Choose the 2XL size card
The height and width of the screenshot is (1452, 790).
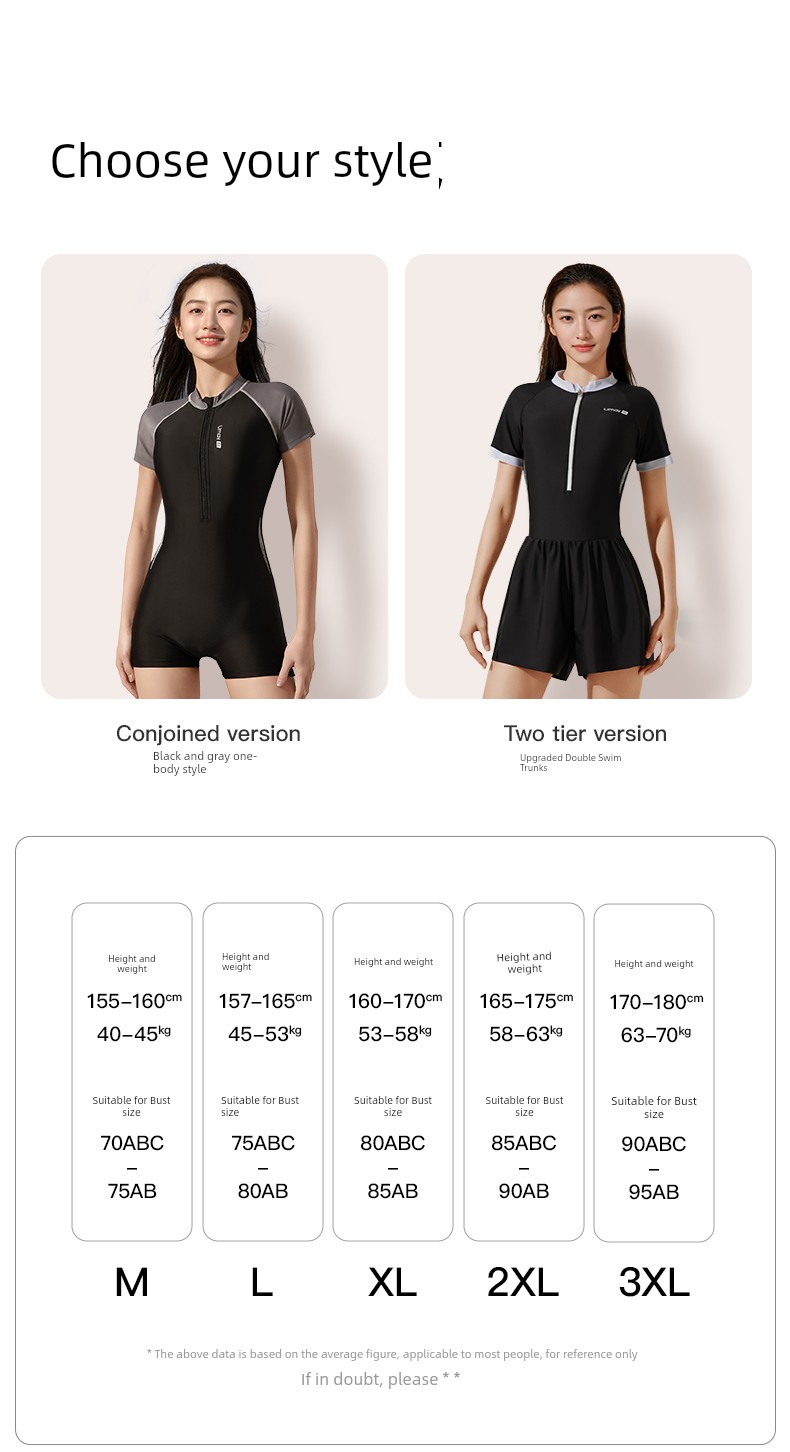524,1072
